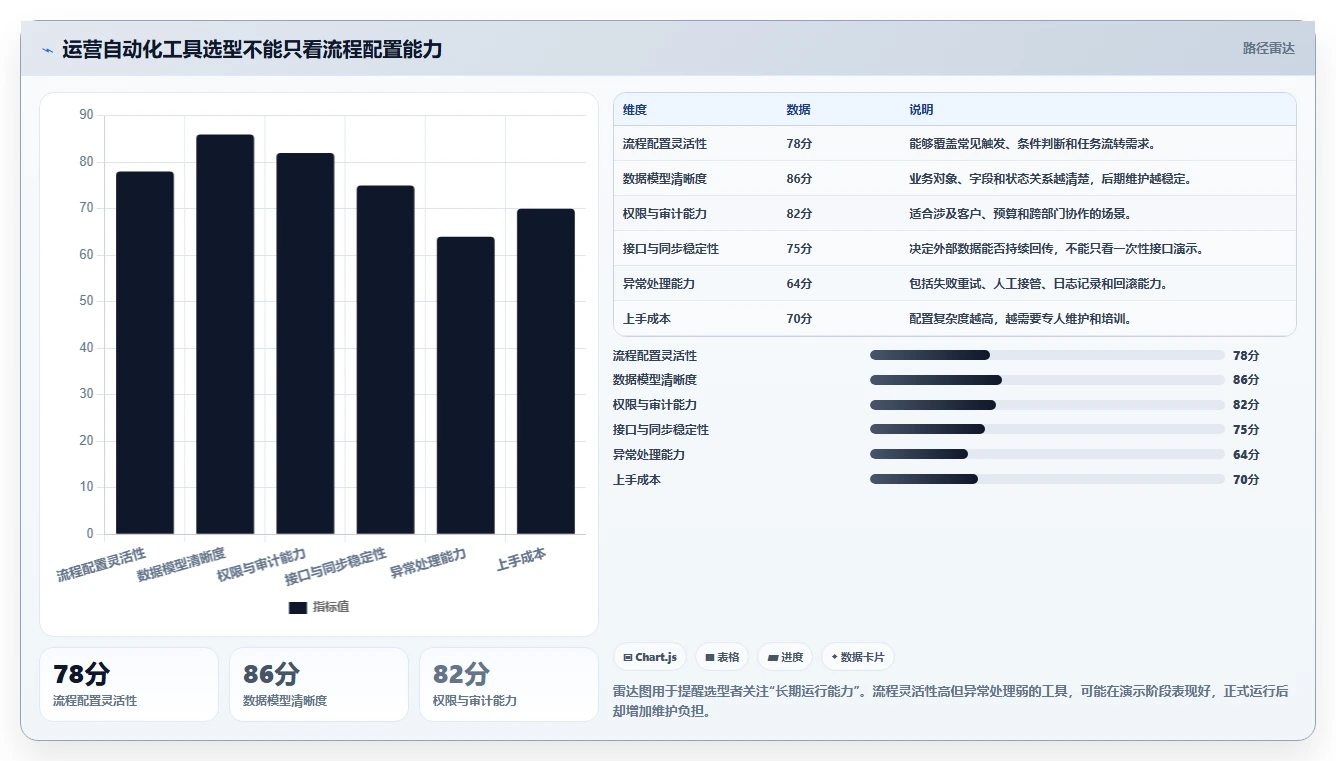Viewport: 1336px width, 761px height.
Task: Select the 进度 tag chip
Action: (785, 657)
